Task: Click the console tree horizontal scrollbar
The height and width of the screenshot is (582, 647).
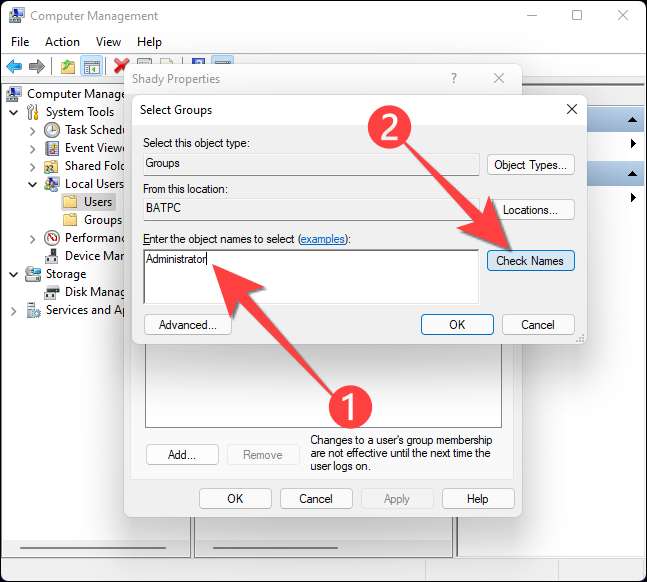Action: click(x=93, y=548)
